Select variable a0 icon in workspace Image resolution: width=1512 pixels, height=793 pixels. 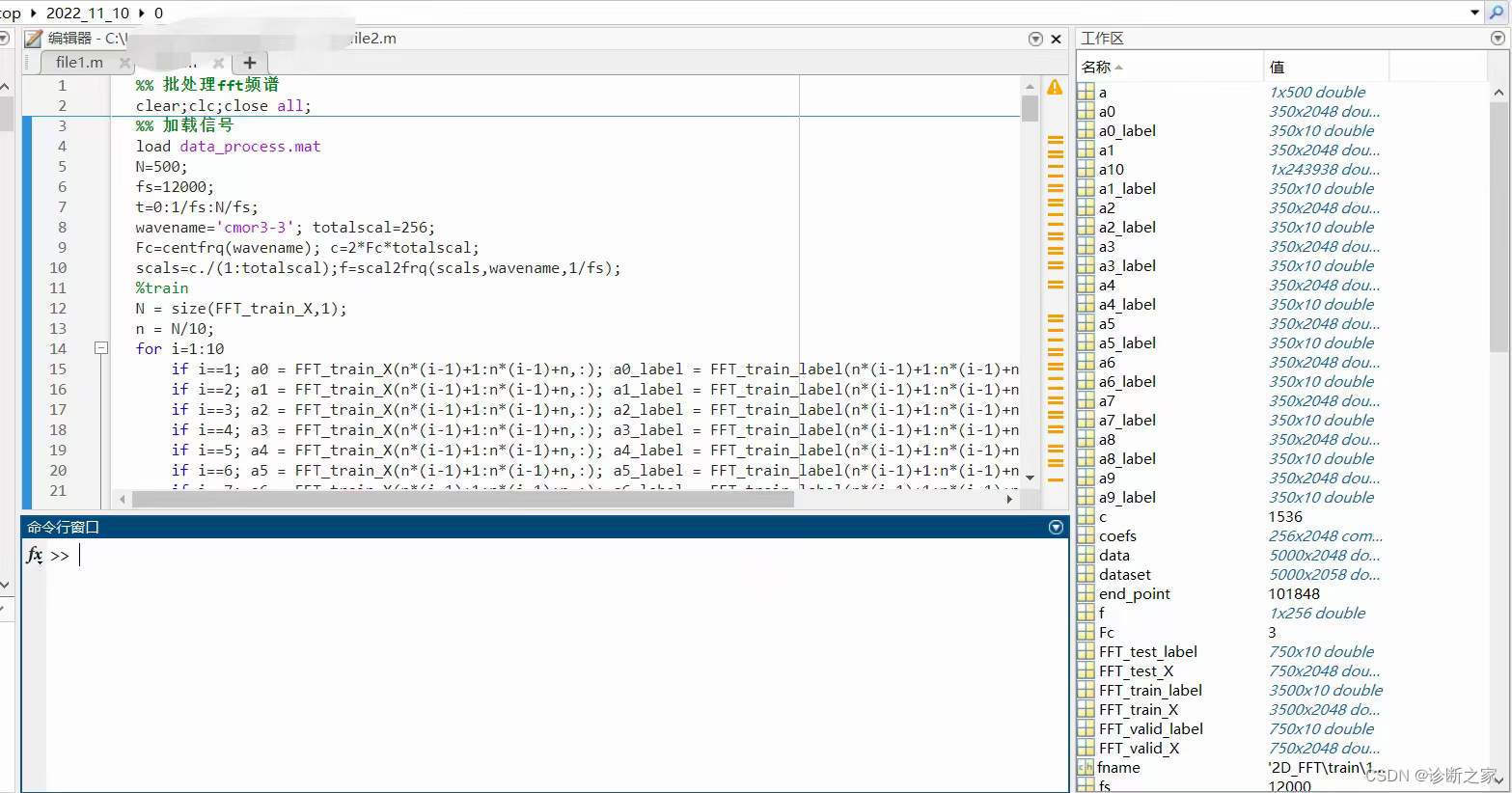[x=1086, y=111]
